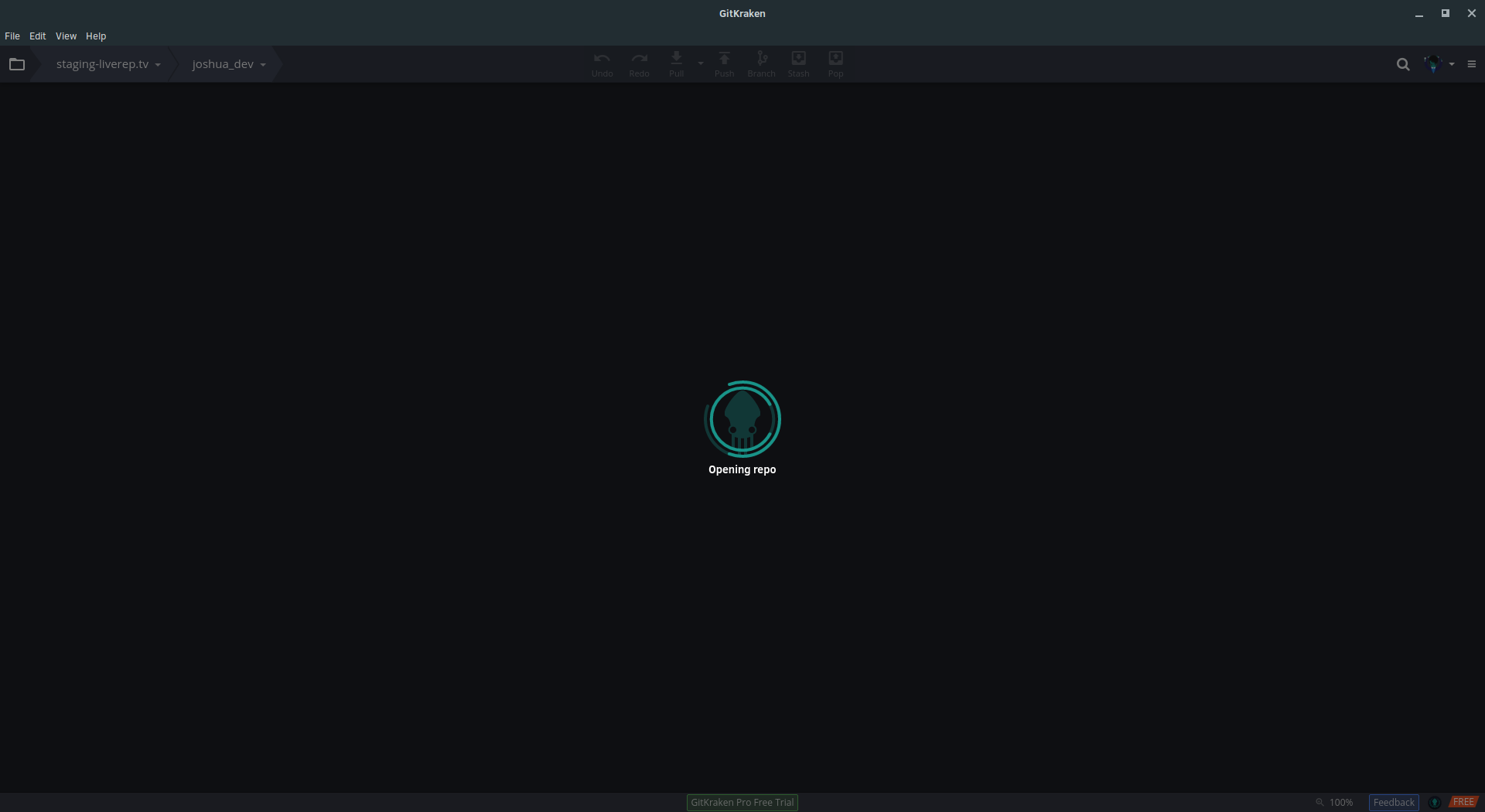Open the staging-liverep.tv repo dropdown

108,64
